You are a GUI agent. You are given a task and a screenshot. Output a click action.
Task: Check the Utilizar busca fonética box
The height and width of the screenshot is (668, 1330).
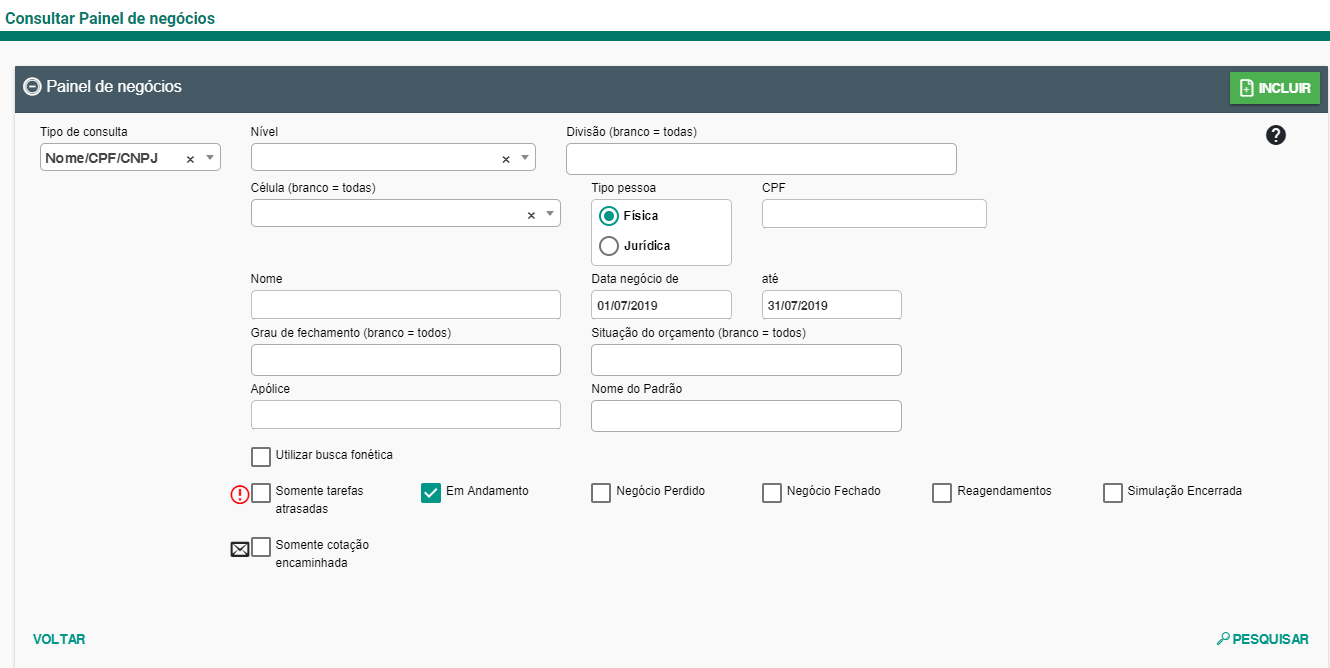(261, 457)
